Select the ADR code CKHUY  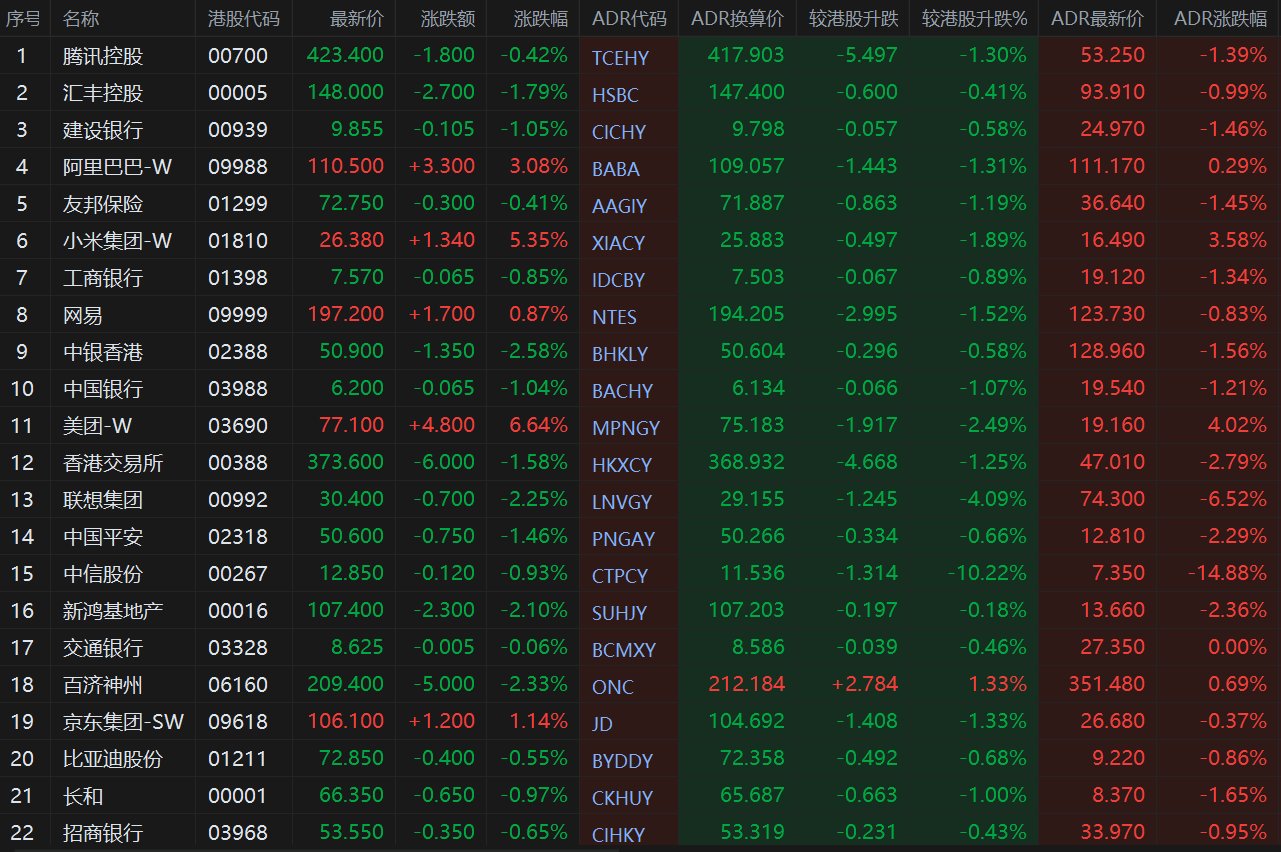coord(623,798)
